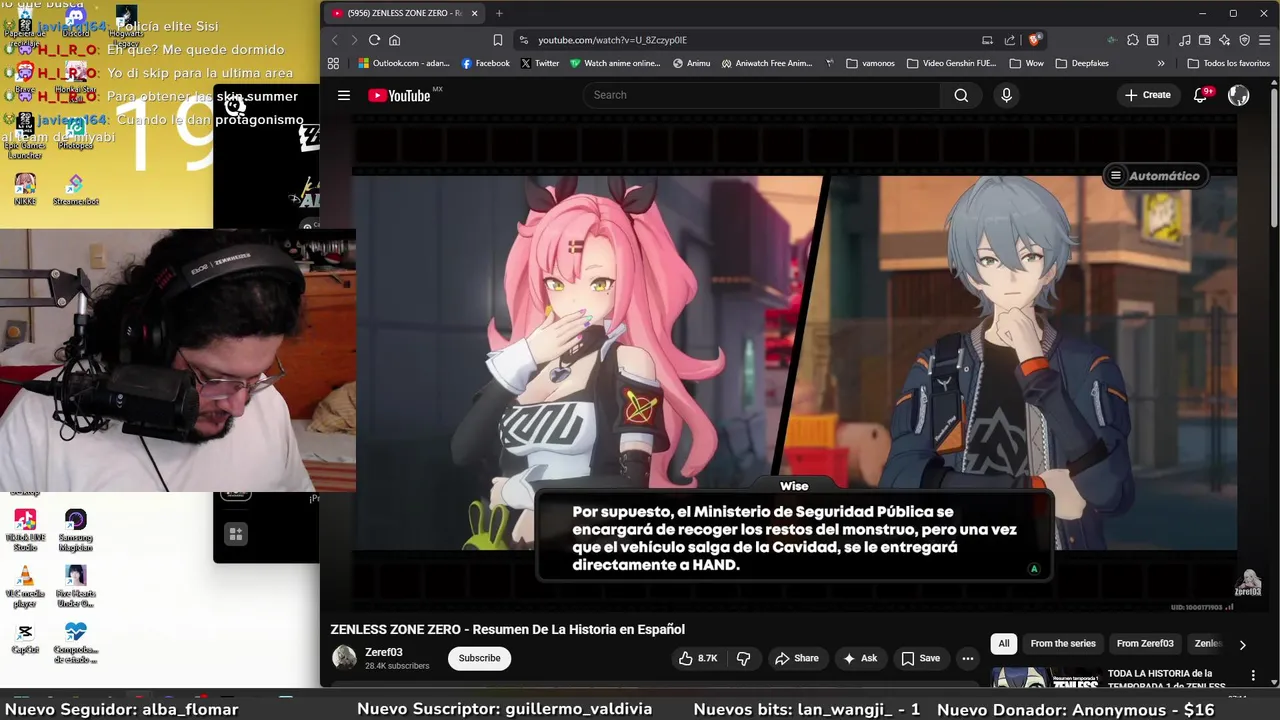Expand the Video Genshin bookmarks folder

click(x=952, y=63)
